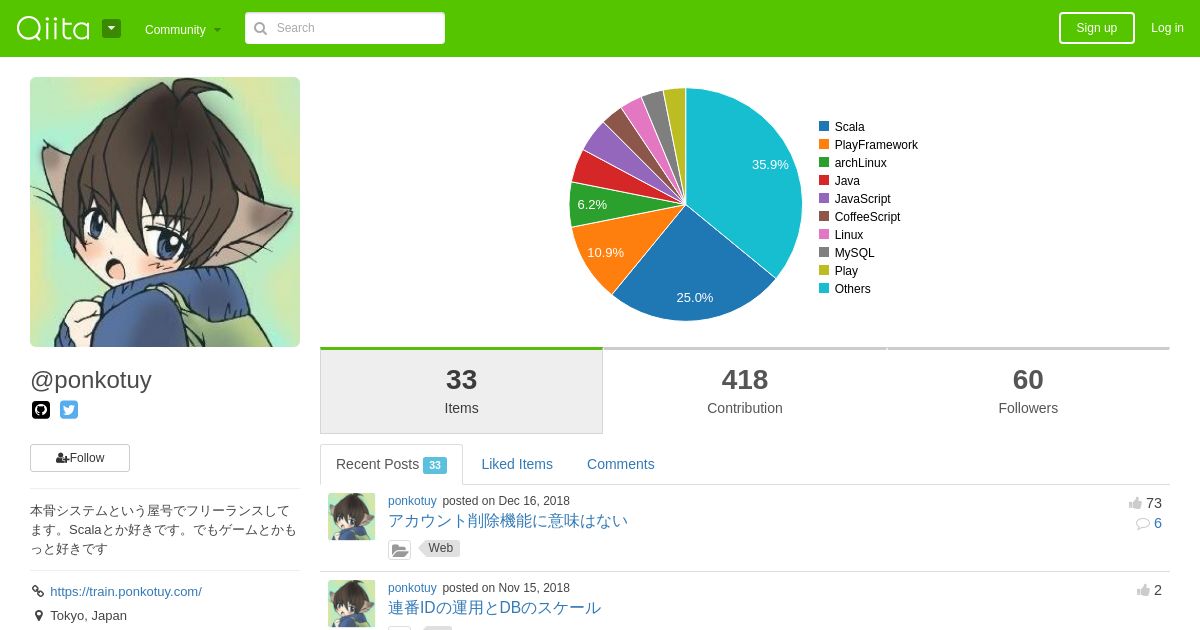1200x630 pixels.
Task: Select the 60 Followers stat tab
Action: [x=1028, y=391]
